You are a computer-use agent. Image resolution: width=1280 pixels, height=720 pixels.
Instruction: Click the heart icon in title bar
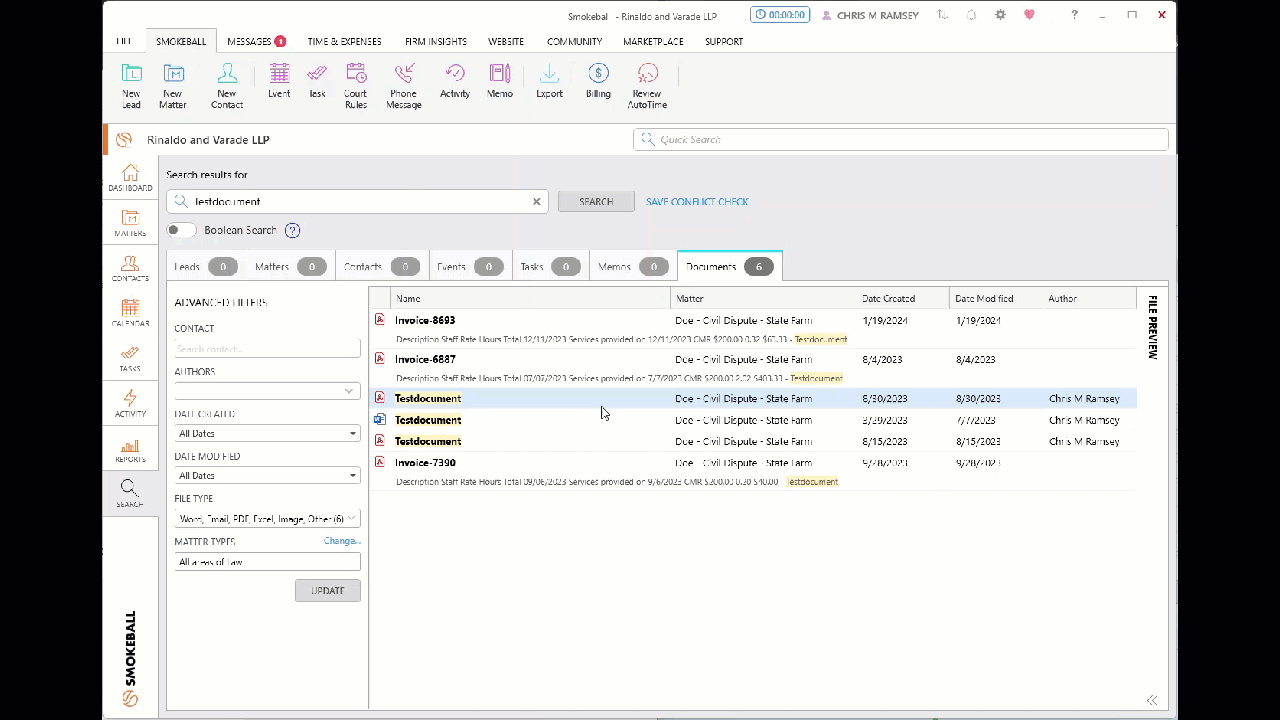point(1029,15)
